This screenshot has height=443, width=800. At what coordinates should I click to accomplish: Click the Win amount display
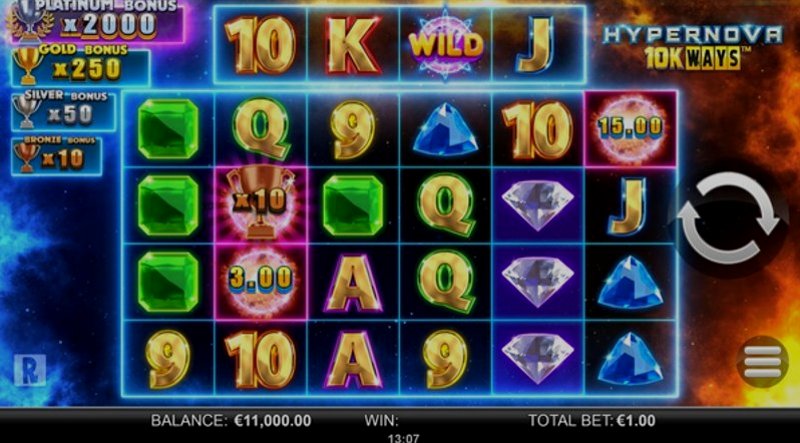click(x=381, y=421)
